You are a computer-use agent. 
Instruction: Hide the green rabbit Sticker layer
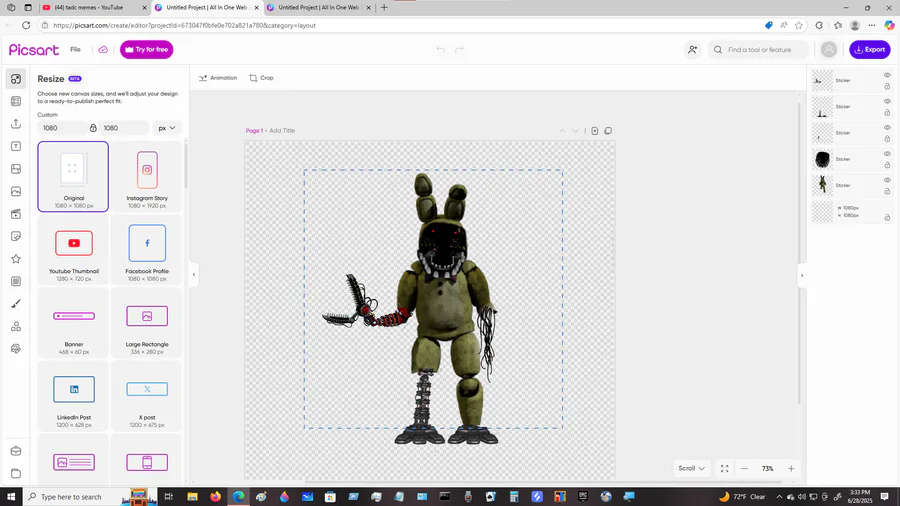[x=887, y=180]
